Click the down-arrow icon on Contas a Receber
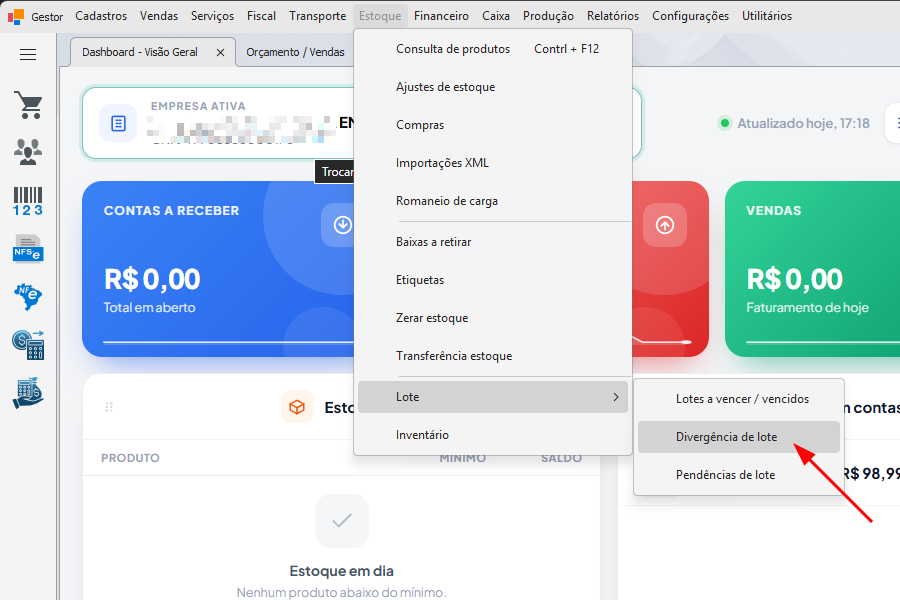 coord(343,225)
